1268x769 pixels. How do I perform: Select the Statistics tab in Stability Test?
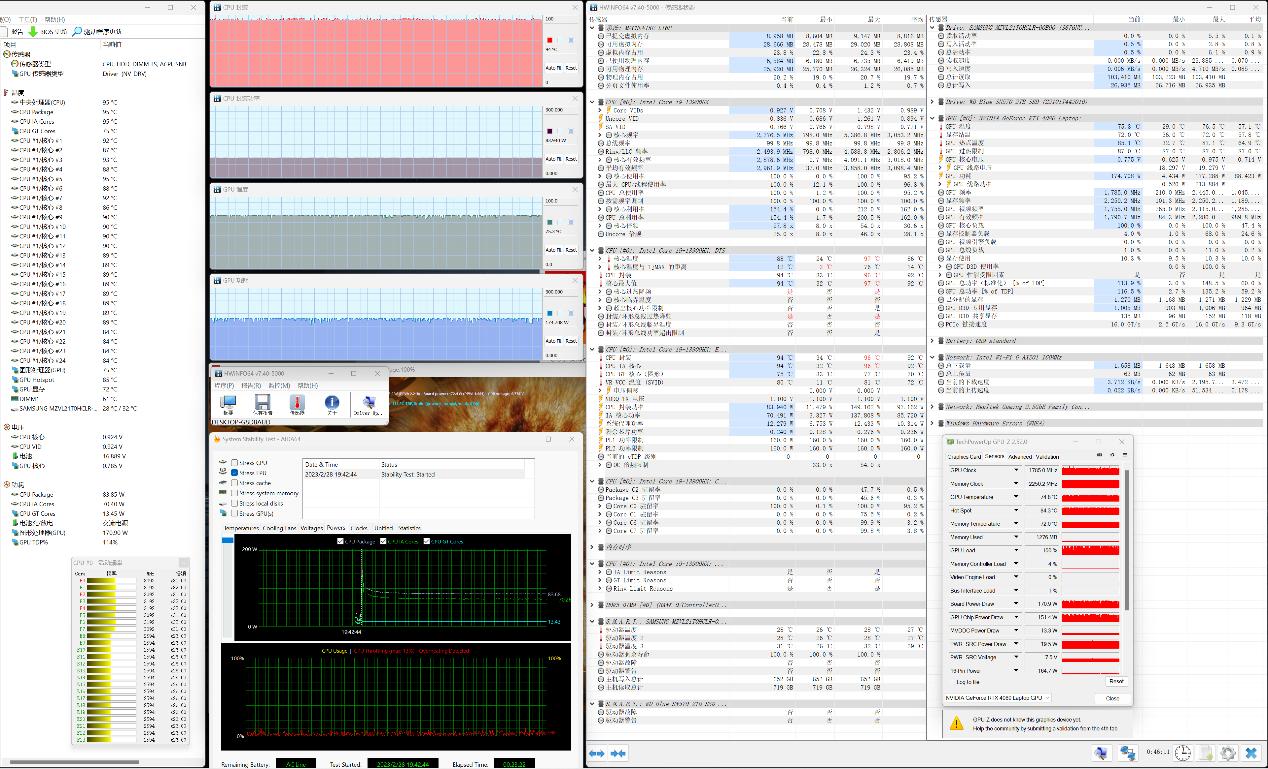[x=409, y=528]
